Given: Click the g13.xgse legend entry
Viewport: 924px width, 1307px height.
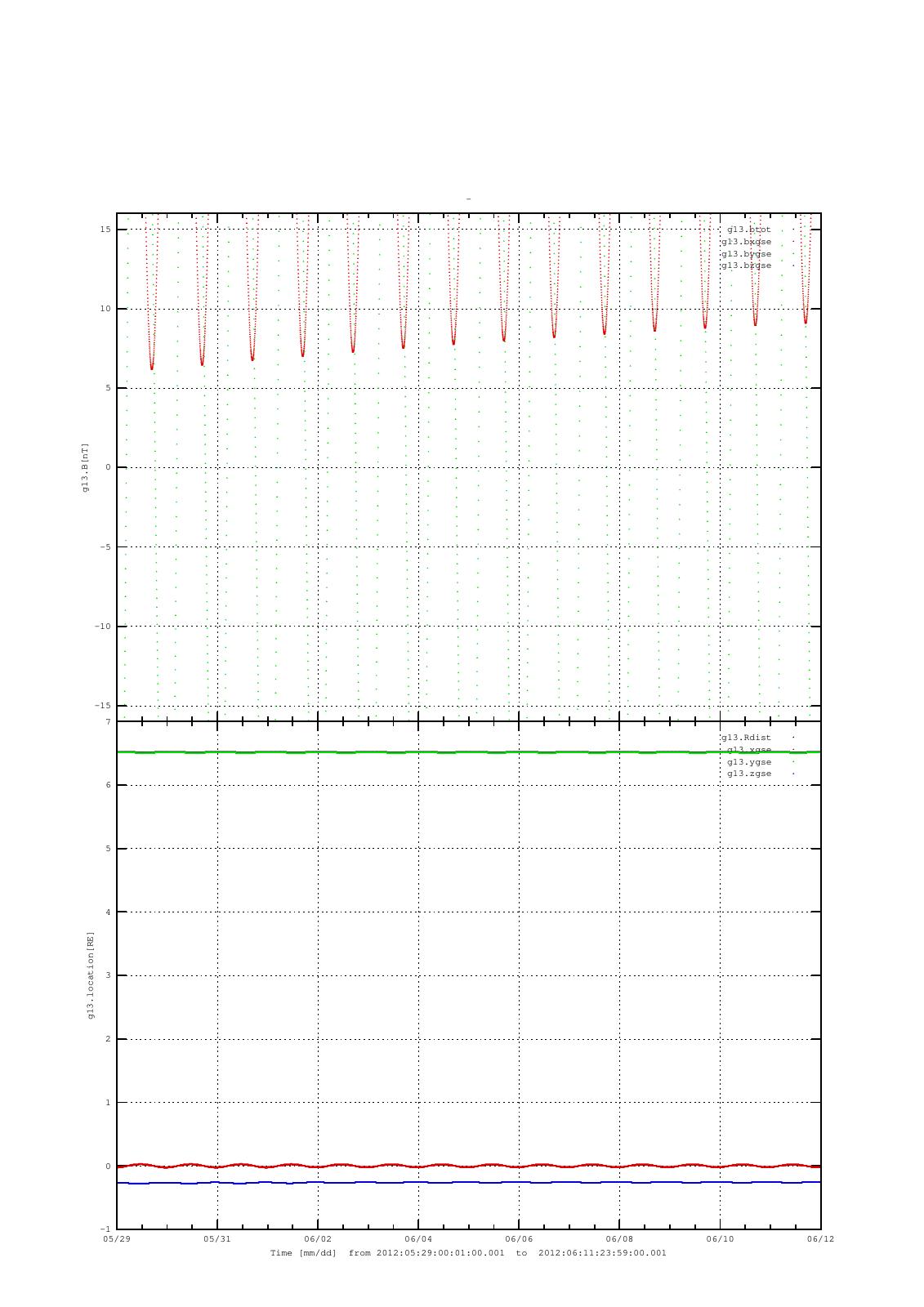Looking at the screenshot, I should tap(749, 750).
